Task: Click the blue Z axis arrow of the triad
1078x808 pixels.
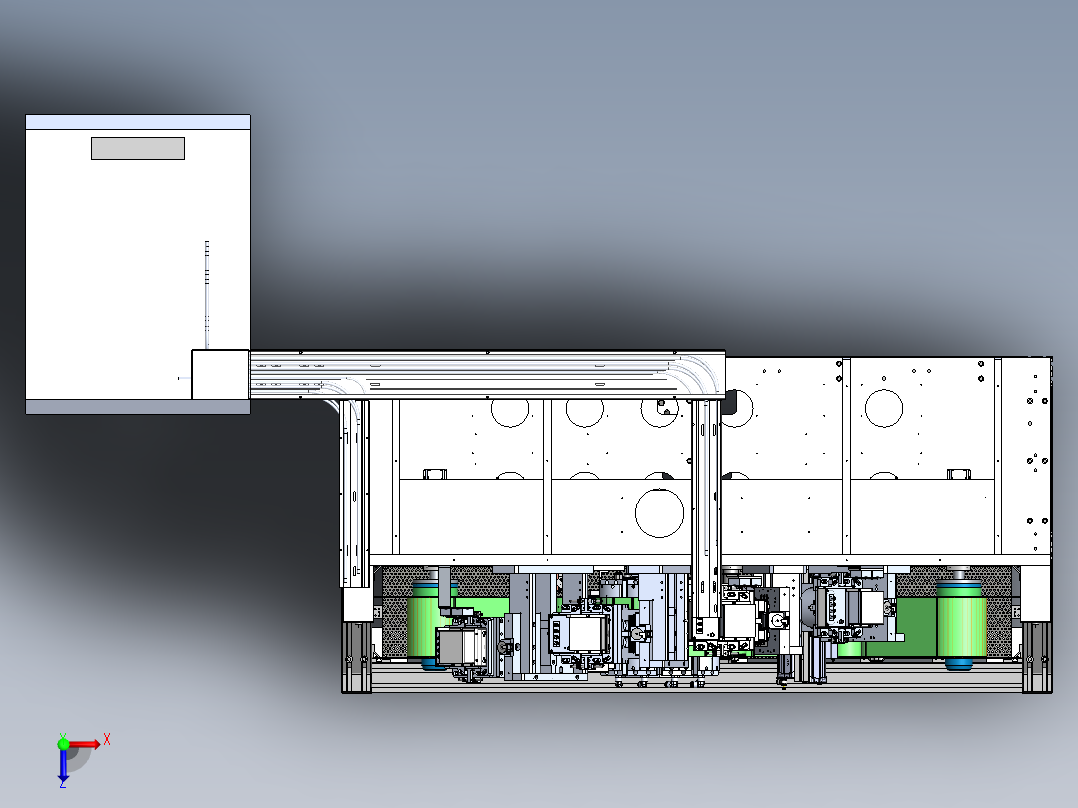Action: (x=63, y=765)
